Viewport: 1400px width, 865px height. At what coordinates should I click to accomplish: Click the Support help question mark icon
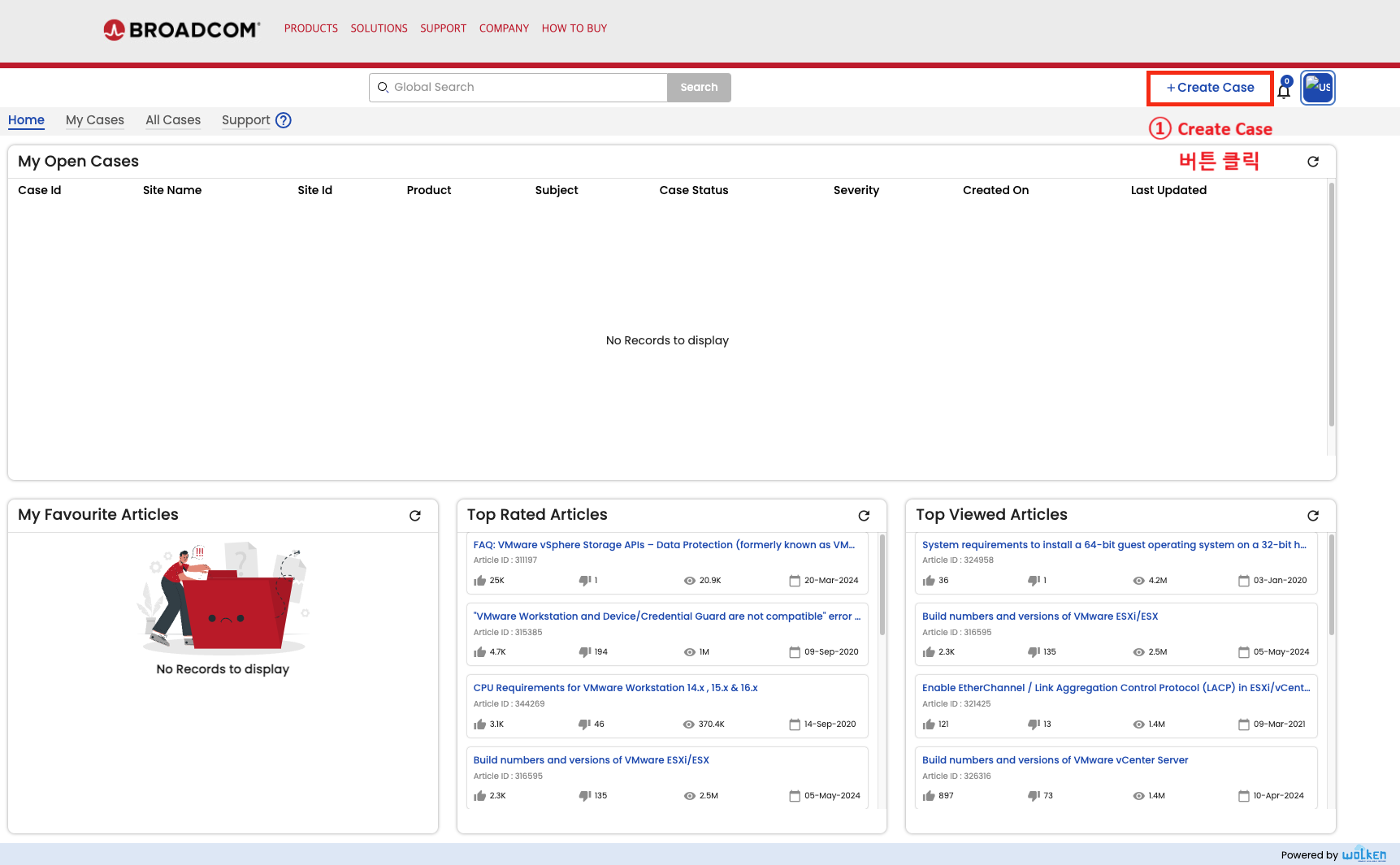(x=283, y=120)
